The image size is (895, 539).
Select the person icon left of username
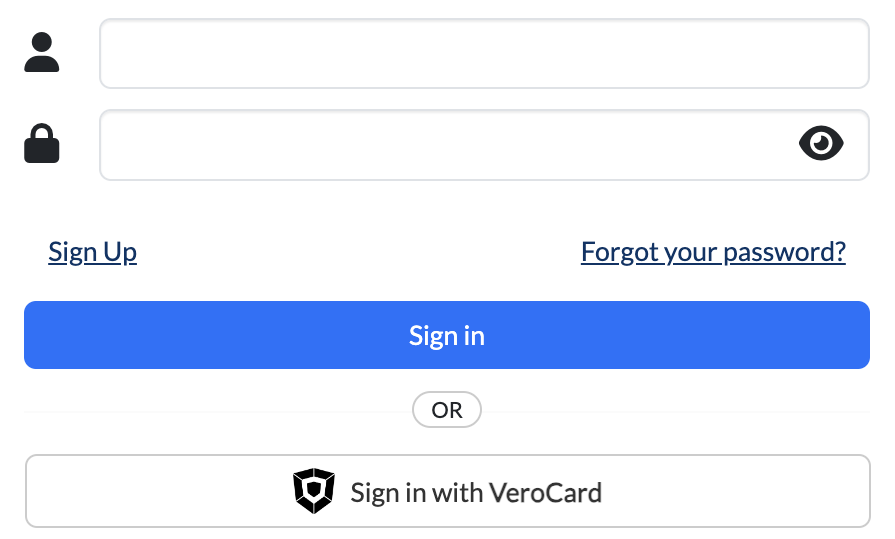[x=42, y=53]
